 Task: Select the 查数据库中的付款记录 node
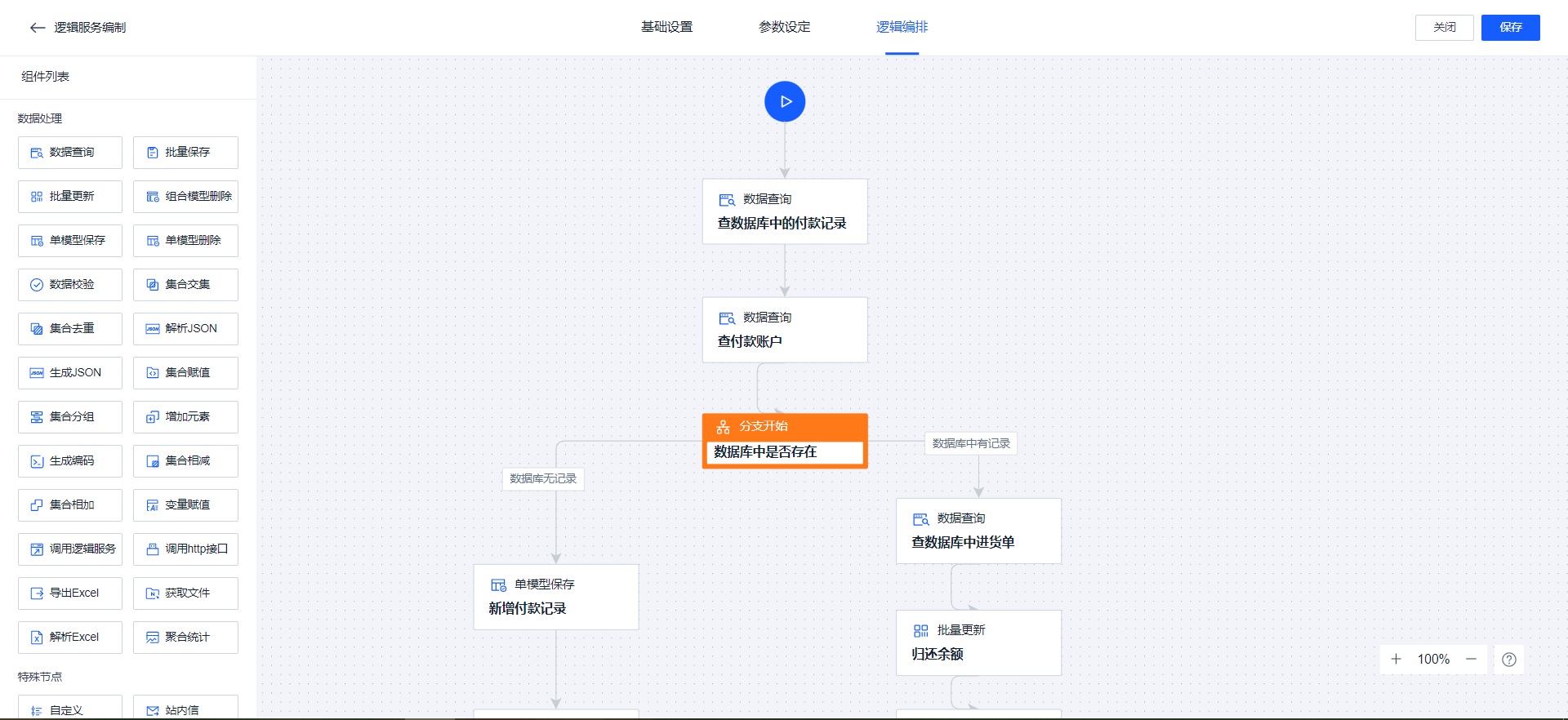tap(785, 211)
